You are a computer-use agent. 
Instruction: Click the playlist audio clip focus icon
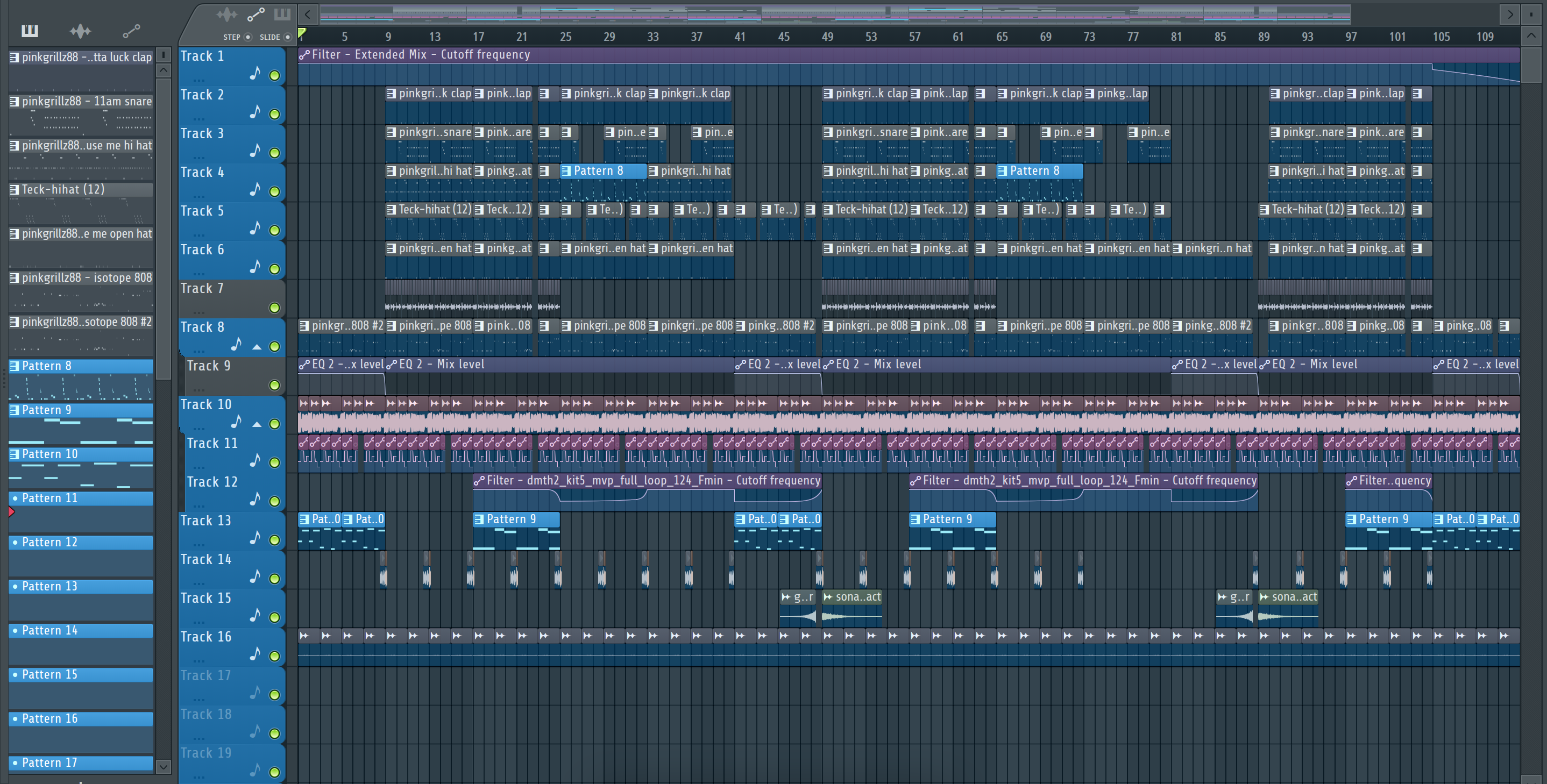(227, 14)
